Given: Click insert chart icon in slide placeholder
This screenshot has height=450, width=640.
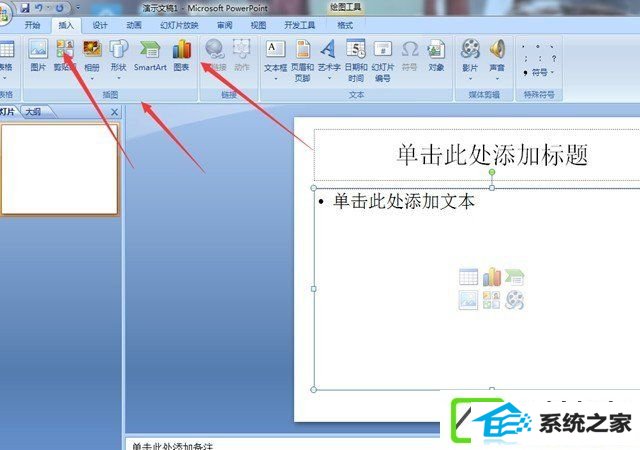Looking at the screenshot, I should pyautogui.click(x=491, y=277).
